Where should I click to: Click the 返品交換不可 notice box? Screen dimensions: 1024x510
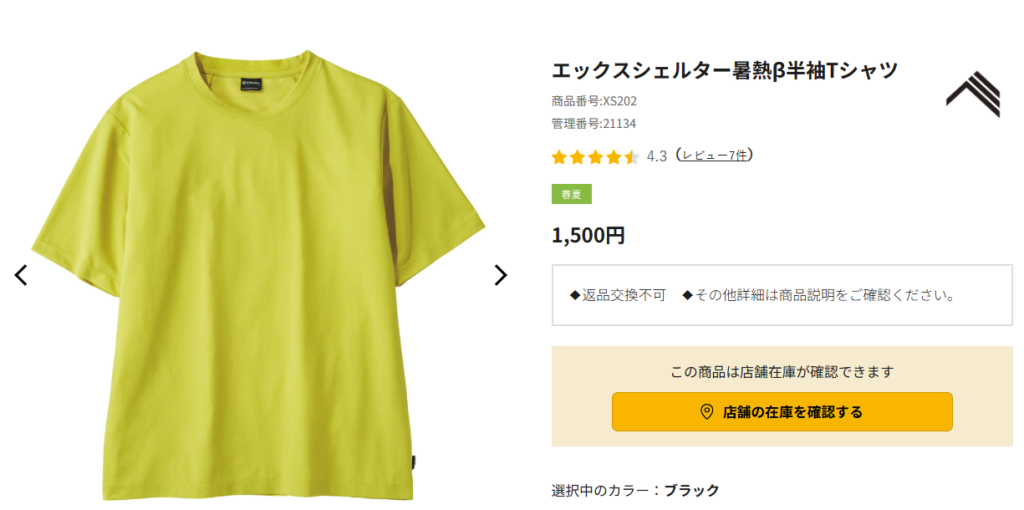(x=781, y=295)
